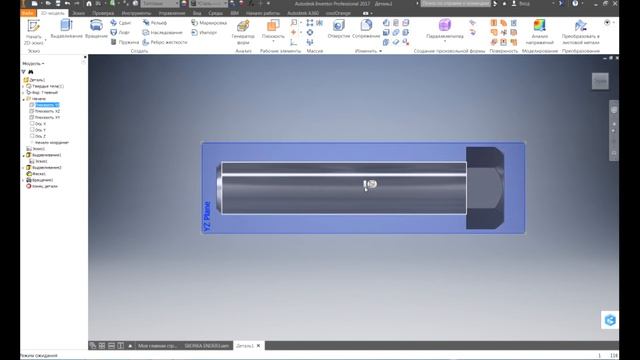The image size is (640, 360).
Task: Collapse the Выдавливание1 node
Action: pyautogui.click(x=23, y=155)
